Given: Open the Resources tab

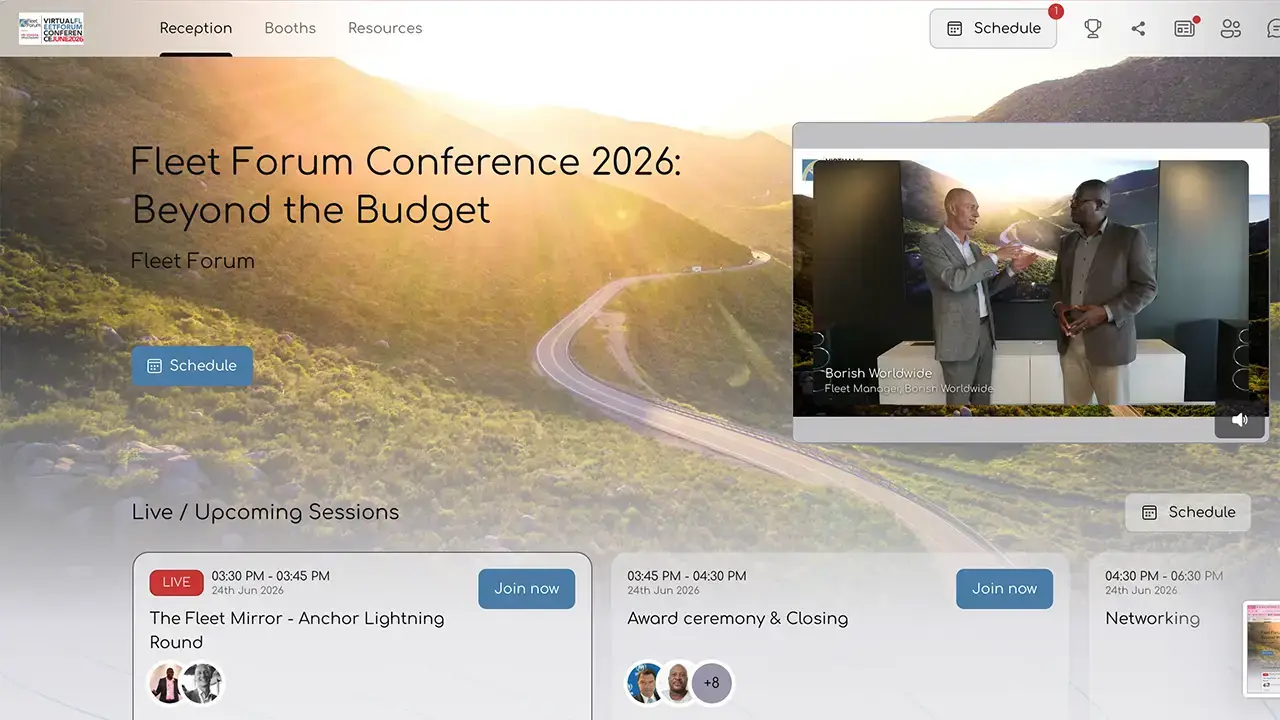Looking at the screenshot, I should coord(385,28).
